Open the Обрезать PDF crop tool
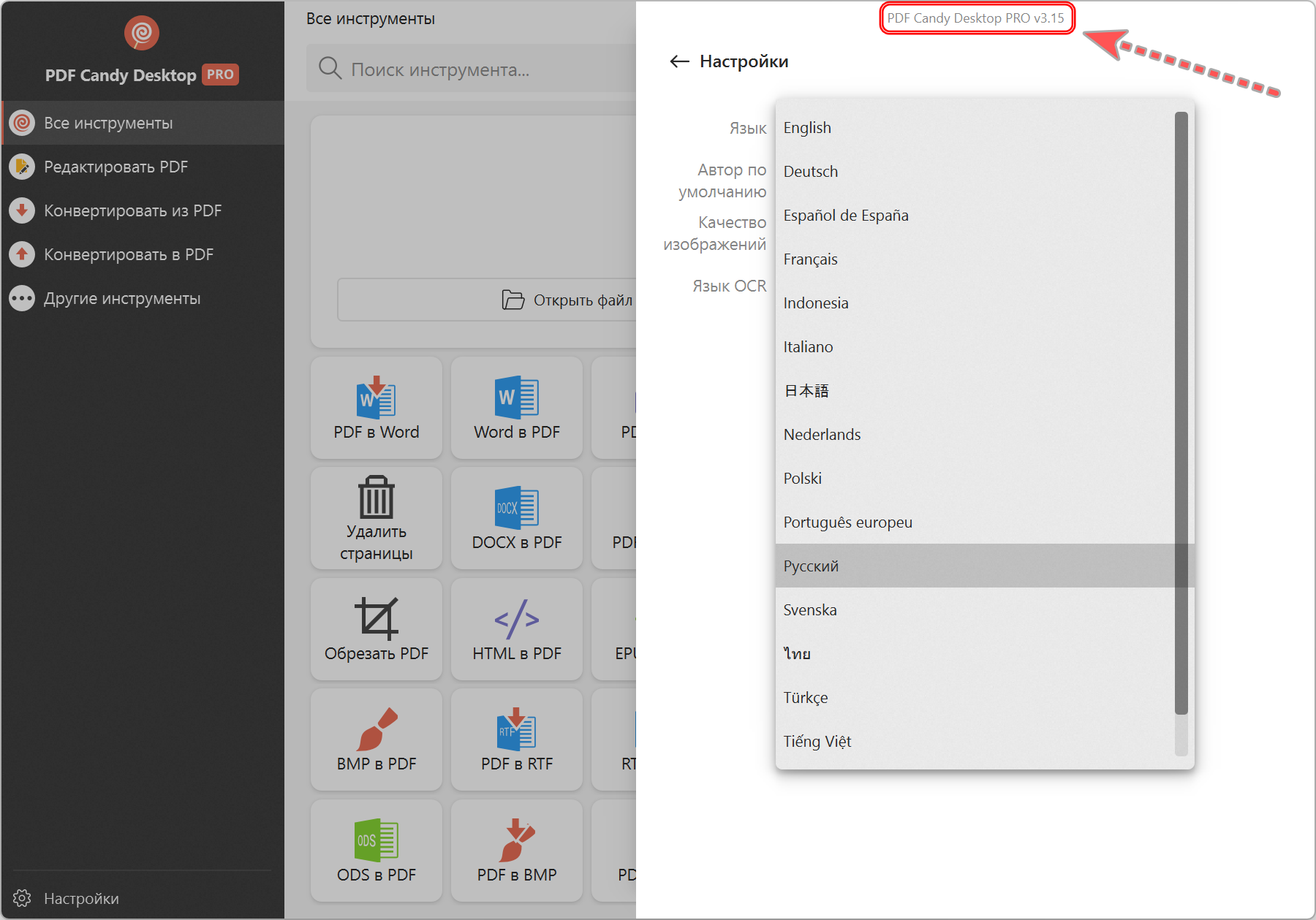 click(x=377, y=629)
